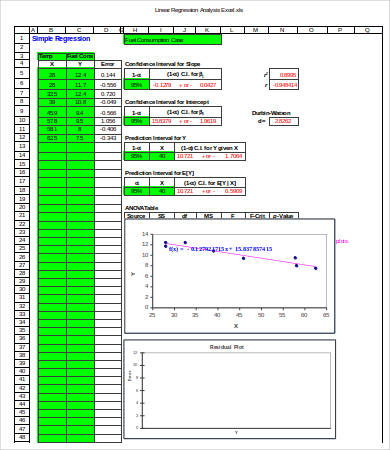Click the X input 40 for Prediction Interval for Y
390x450 pixels.
click(162, 156)
